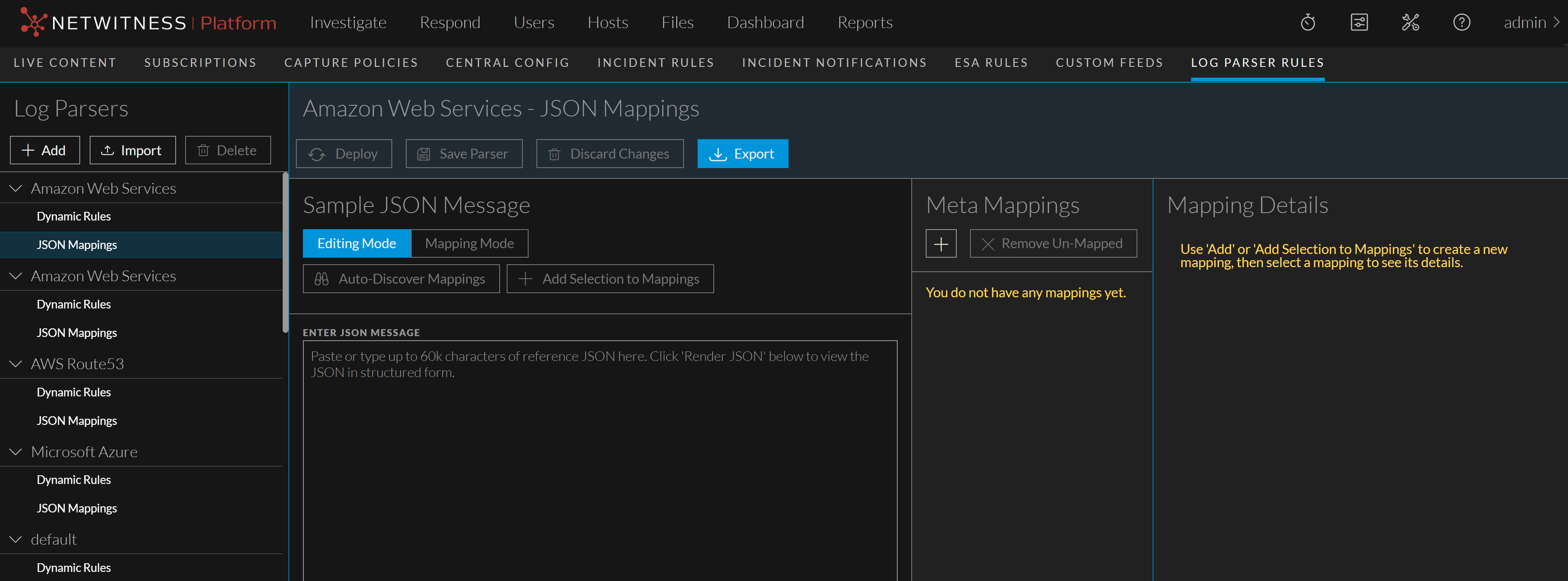Click the Discard Changes trash icon

coord(555,154)
